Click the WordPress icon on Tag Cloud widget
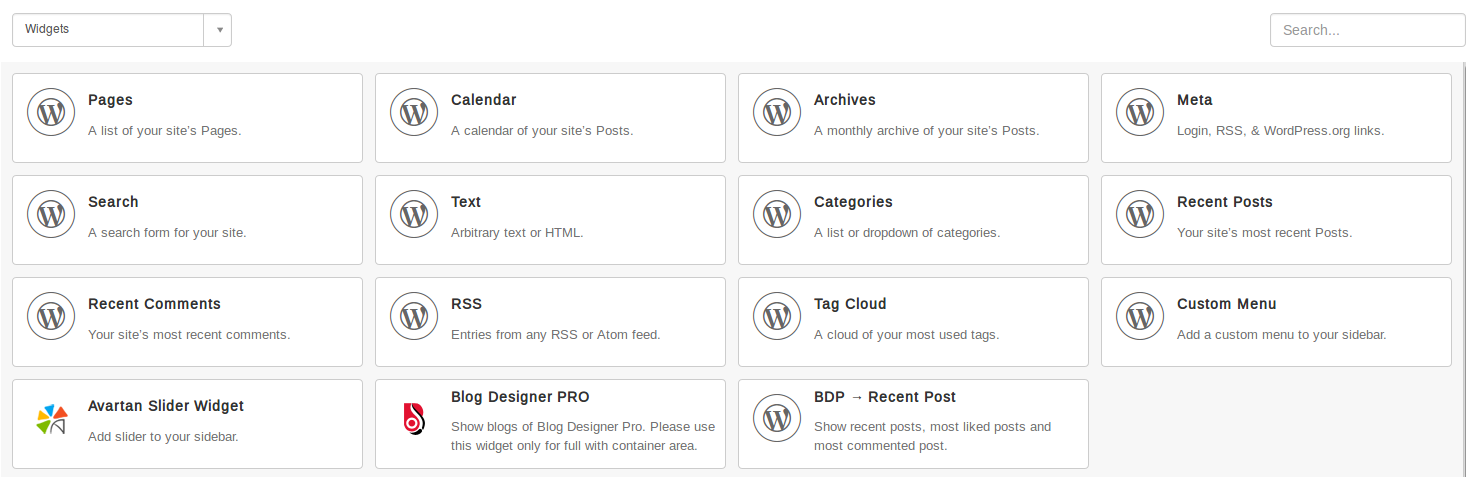The image size is (1466, 477). (x=777, y=316)
